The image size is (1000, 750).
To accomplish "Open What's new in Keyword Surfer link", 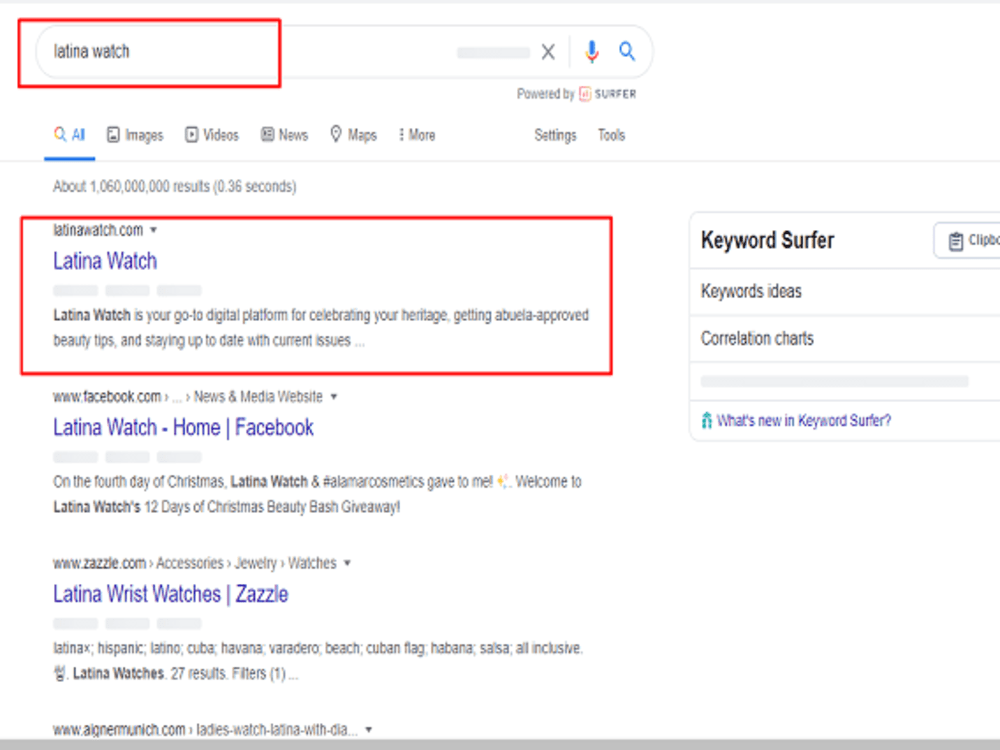I will [x=797, y=420].
